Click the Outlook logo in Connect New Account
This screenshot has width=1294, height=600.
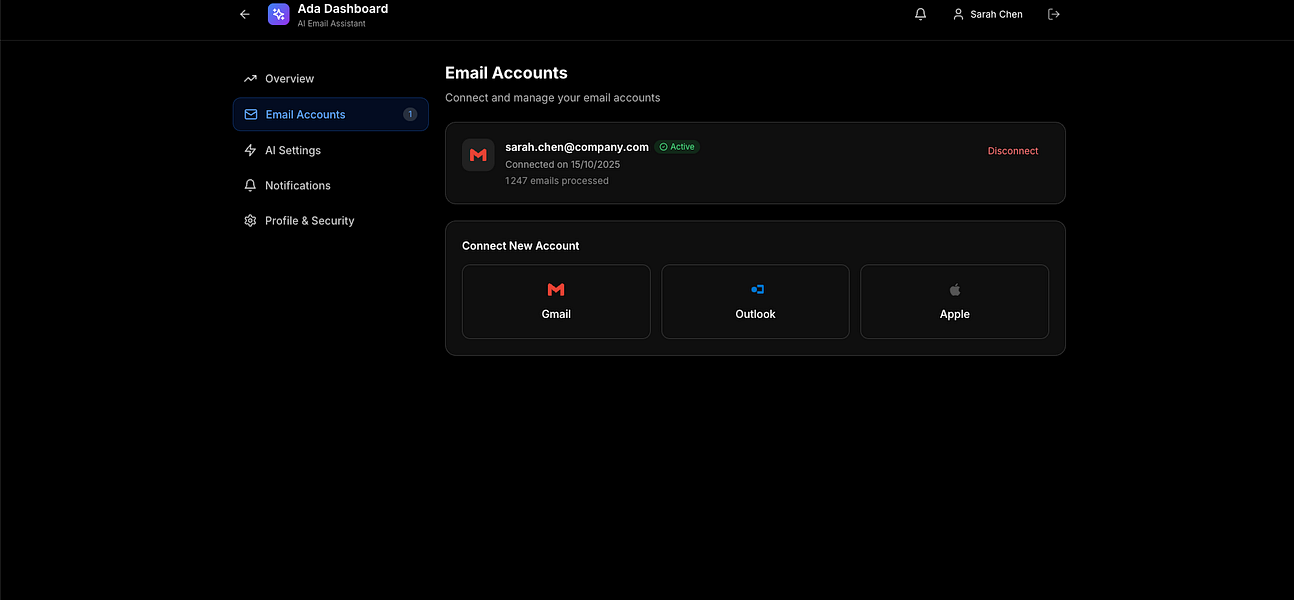pyautogui.click(x=757, y=289)
